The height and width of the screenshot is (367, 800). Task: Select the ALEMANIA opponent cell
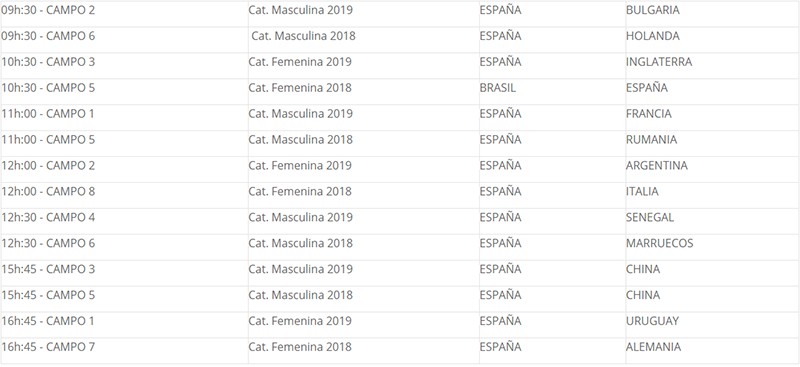point(712,348)
